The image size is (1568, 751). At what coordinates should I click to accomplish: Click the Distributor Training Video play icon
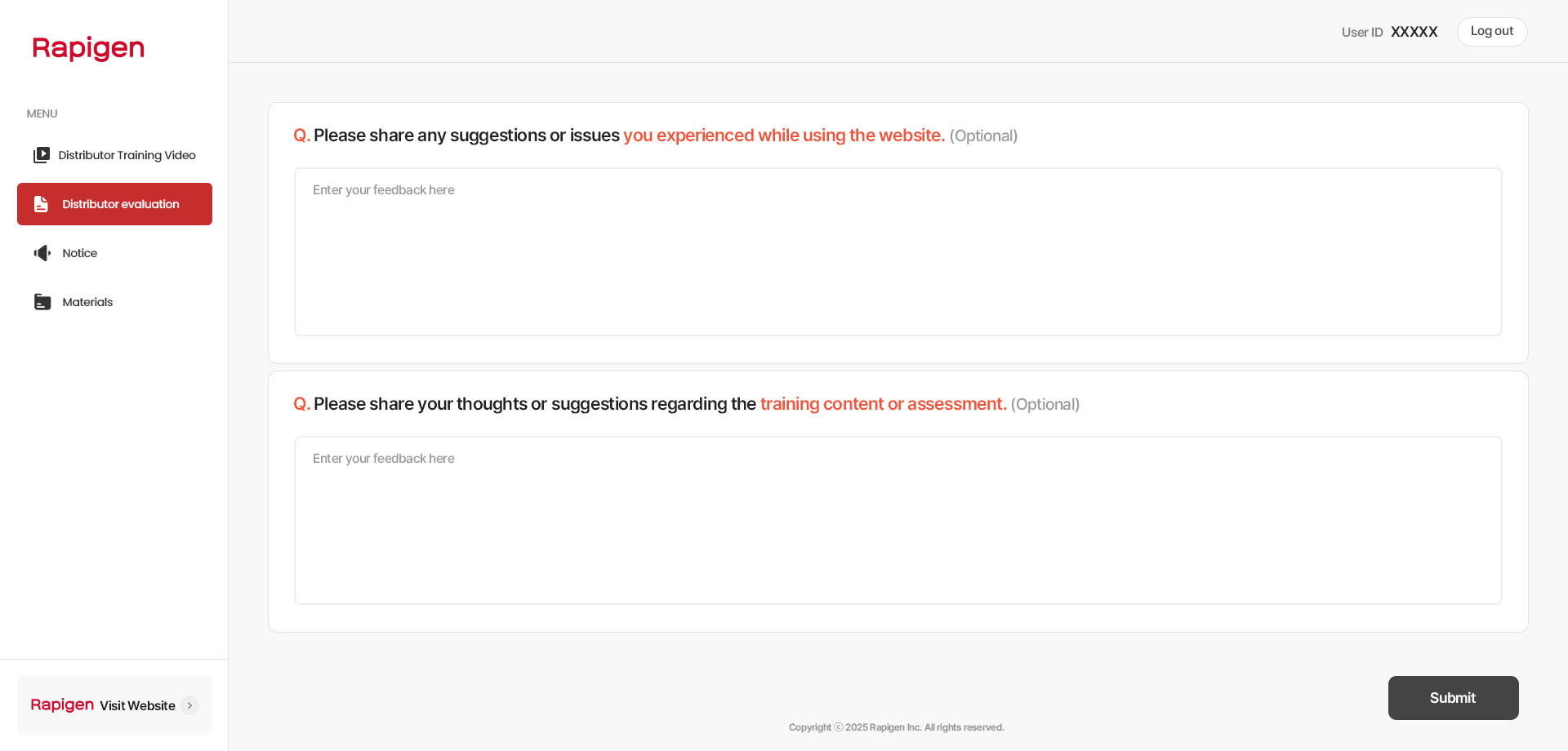point(42,155)
